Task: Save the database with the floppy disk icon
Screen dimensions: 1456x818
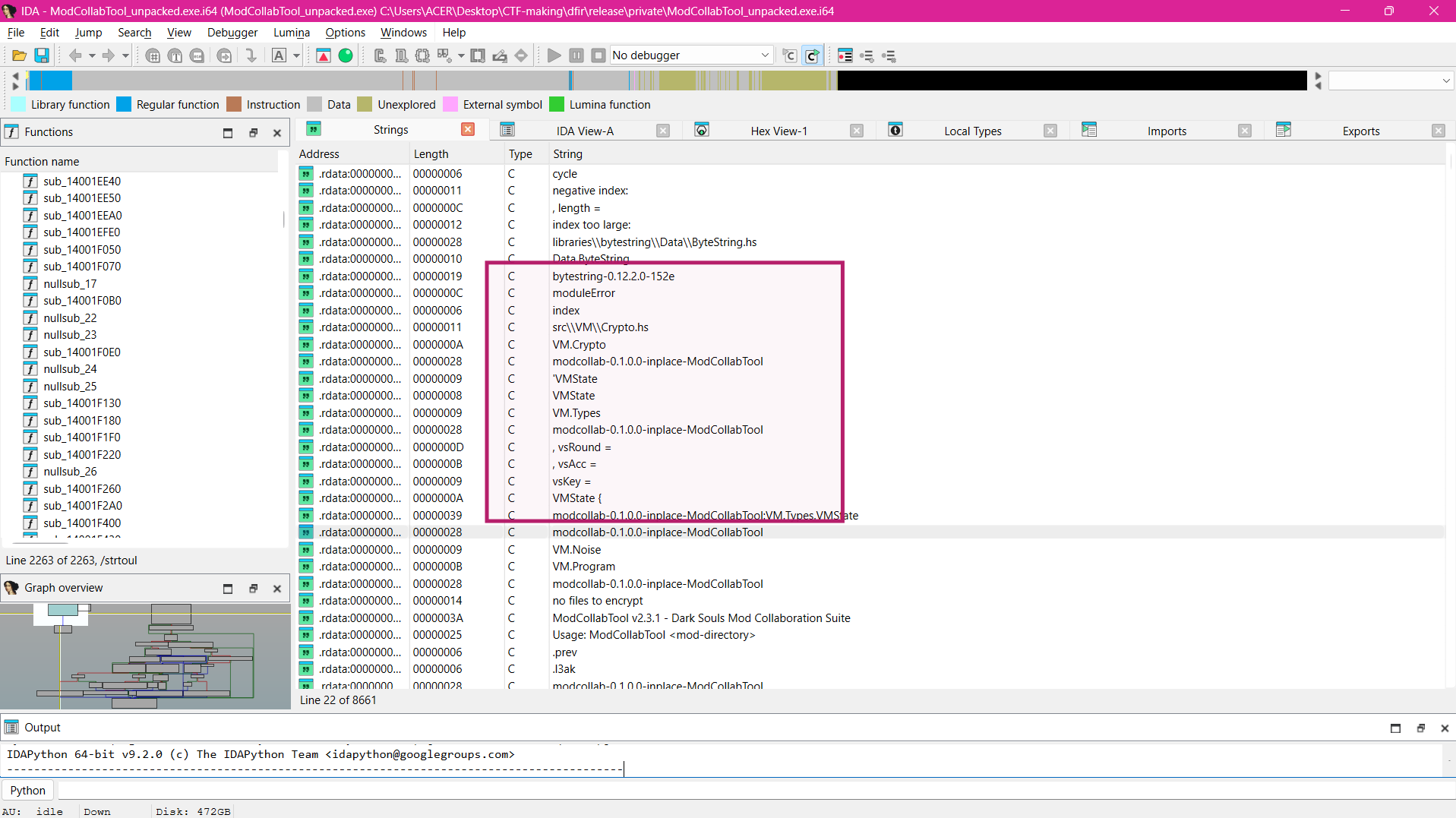Action: tap(42, 55)
